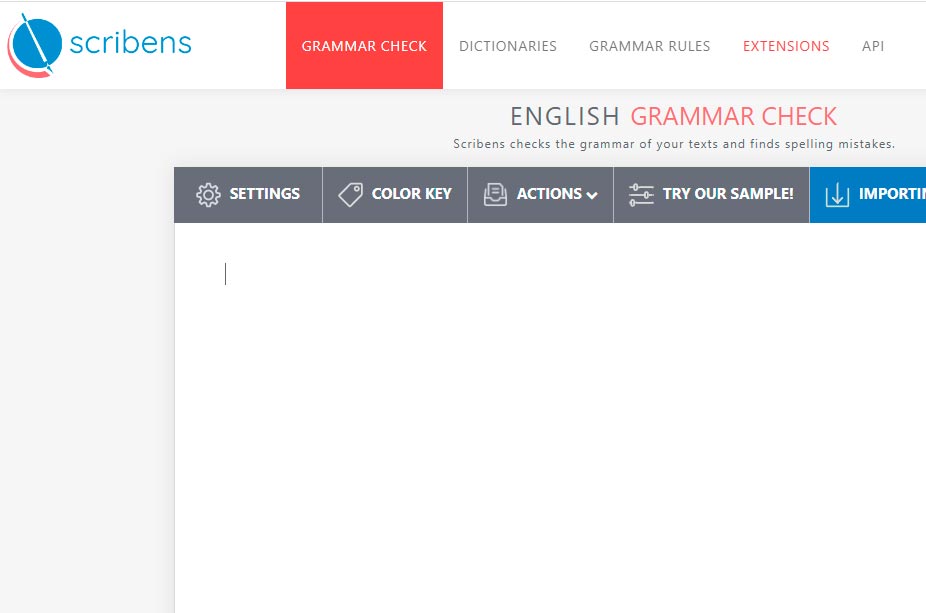This screenshot has width=926, height=613.
Task: Open the API menu item
Action: tap(872, 46)
